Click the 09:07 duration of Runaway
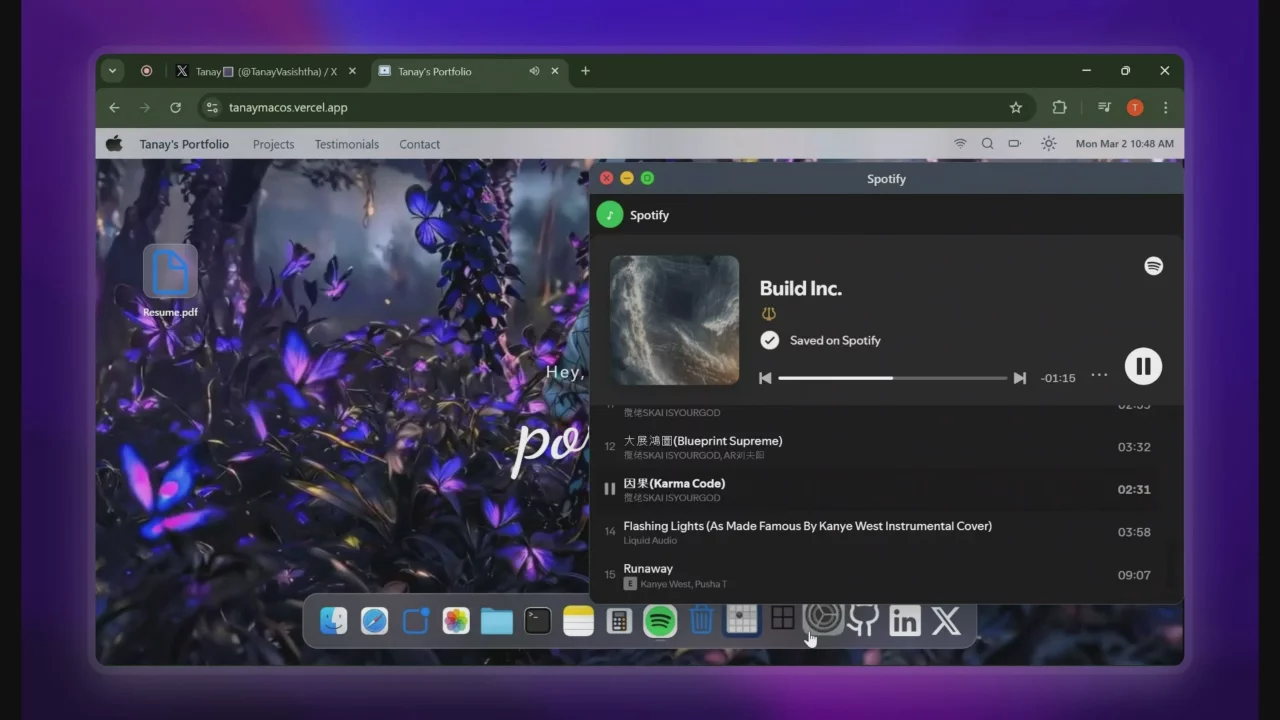The image size is (1280, 720). click(1134, 575)
